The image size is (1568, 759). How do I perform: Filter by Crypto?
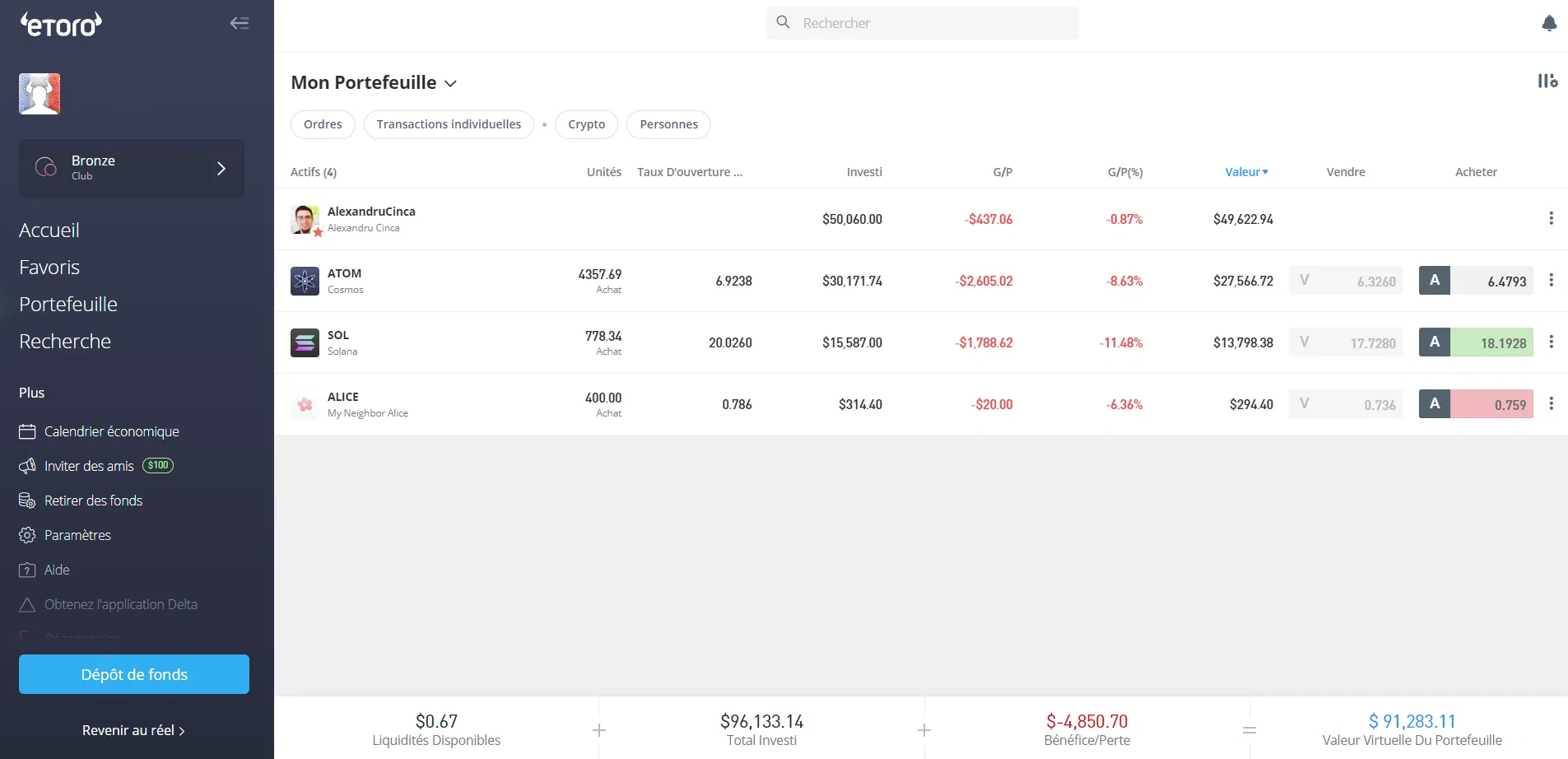[586, 124]
